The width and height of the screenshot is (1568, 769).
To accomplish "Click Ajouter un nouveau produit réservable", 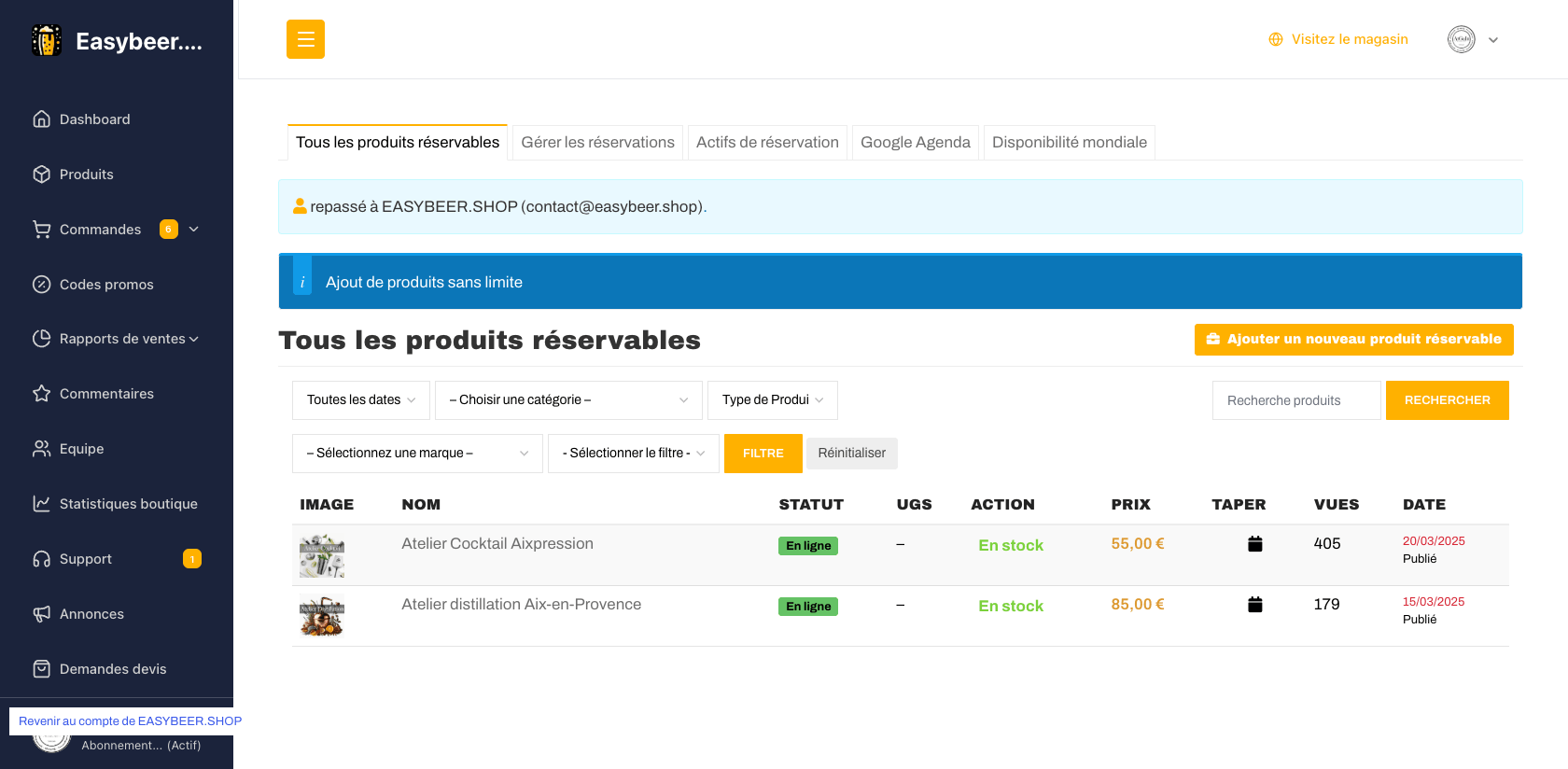I will click(1353, 340).
